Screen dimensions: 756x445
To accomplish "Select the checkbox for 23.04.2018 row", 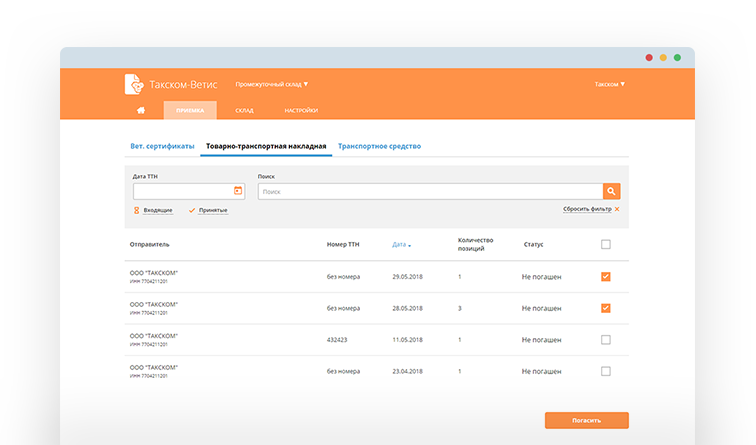I will pos(605,371).
